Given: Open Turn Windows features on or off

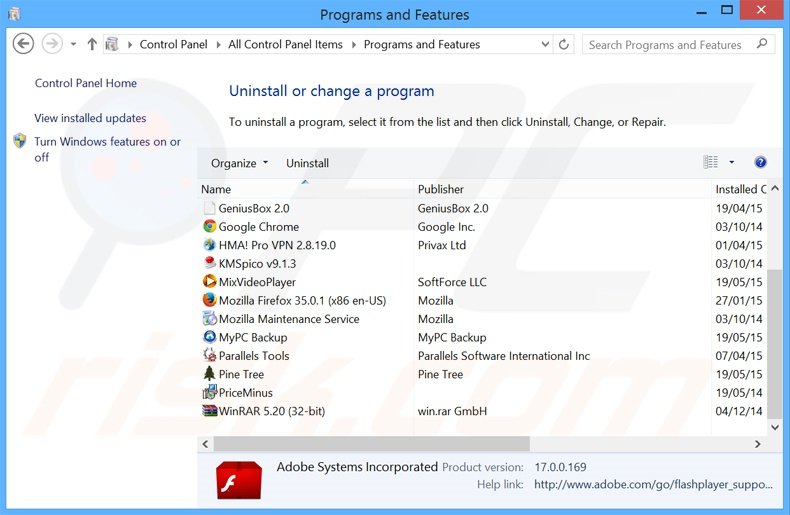Looking at the screenshot, I should (x=107, y=149).
